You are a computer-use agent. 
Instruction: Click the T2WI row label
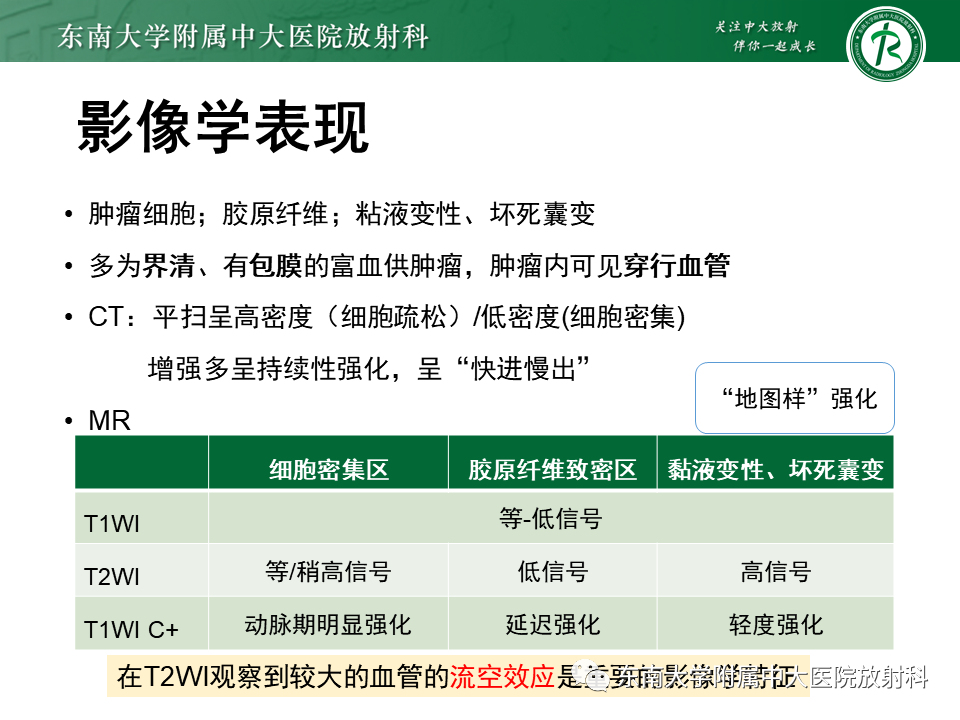111,576
